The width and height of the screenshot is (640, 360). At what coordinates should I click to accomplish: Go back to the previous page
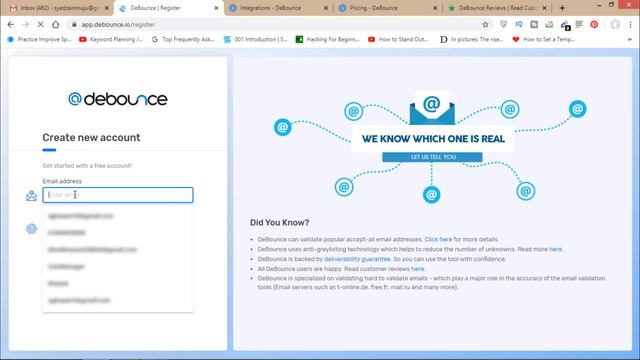pos(11,24)
